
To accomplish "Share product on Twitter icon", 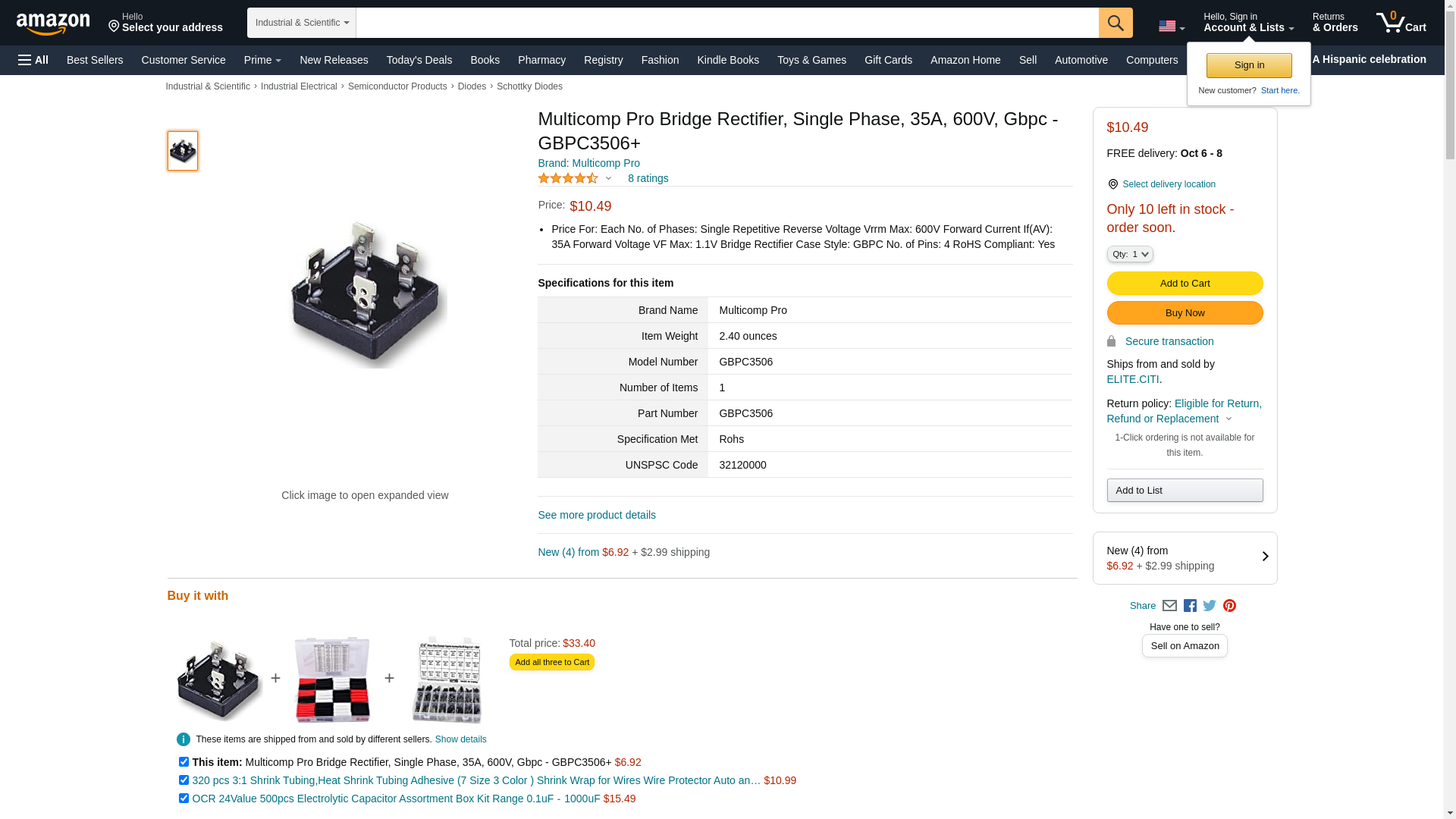I will coord(1210,606).
